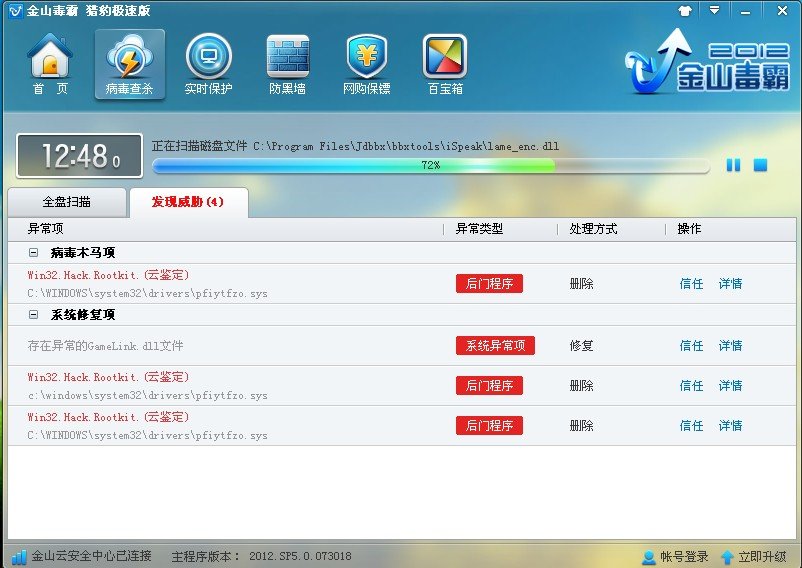Image resolution: width=802 pixels, height=568 pixels.
Task: Trust the abnormal GameLink.dll item
Action: tap(691, 346)
